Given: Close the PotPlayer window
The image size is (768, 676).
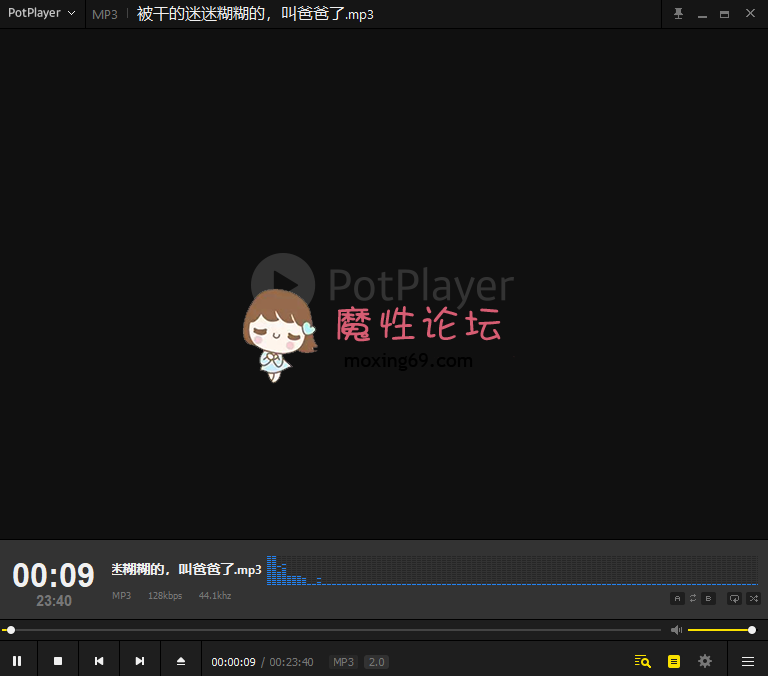Looking at the screenshot, I should 750,13.
